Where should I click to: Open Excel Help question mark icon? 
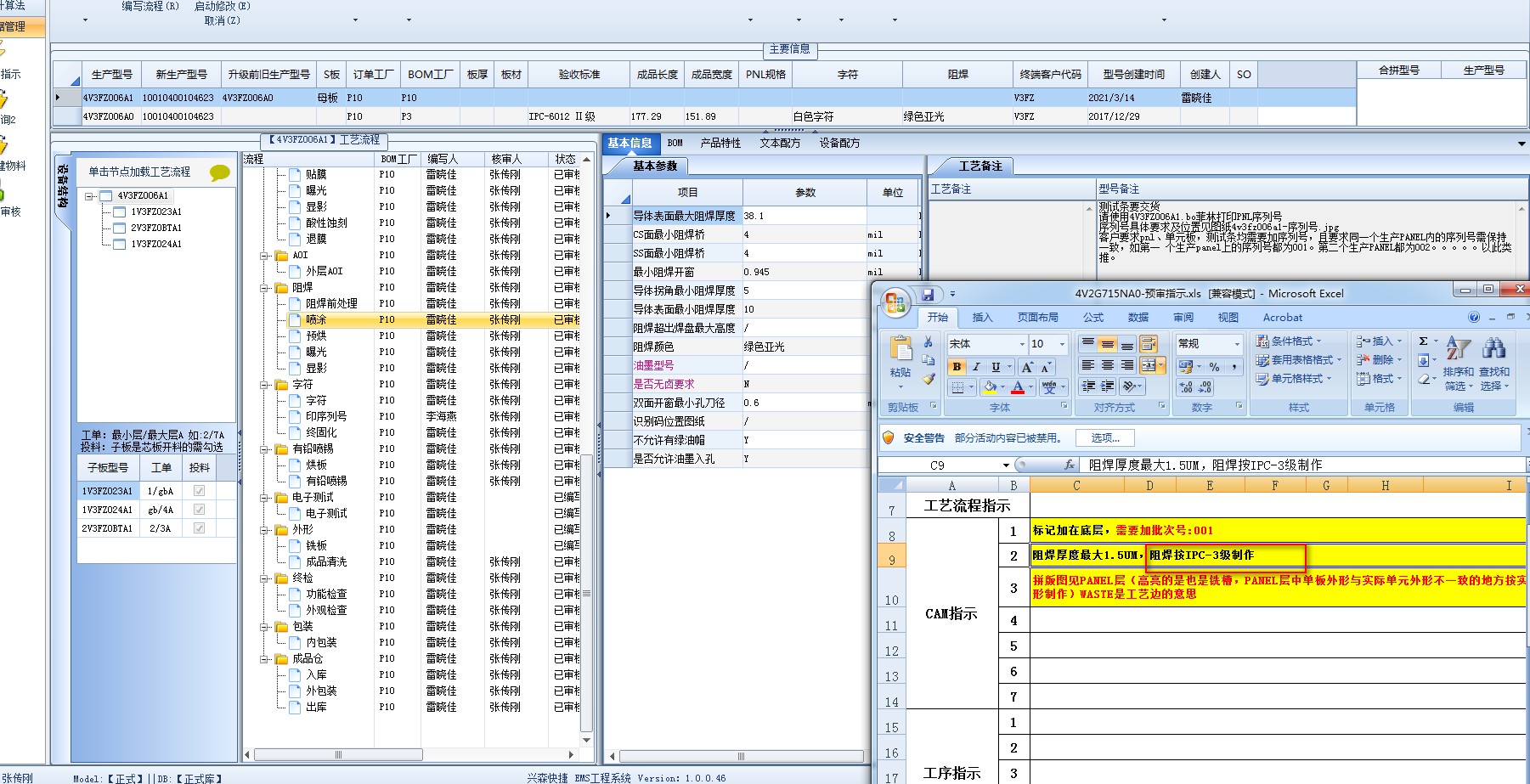(1474, 318)
